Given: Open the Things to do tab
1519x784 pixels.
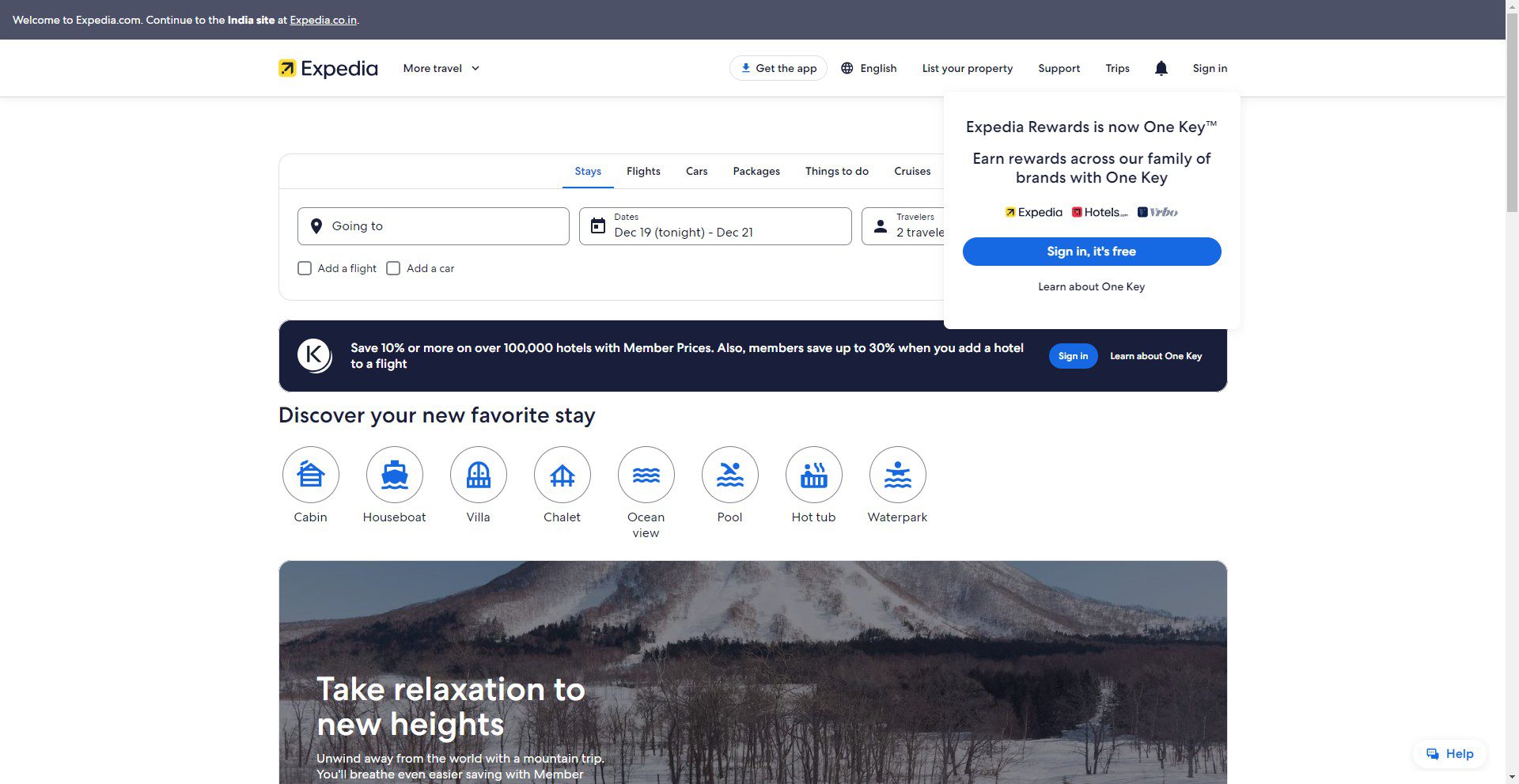Looking at the screenshot, I should pos(836,171).
